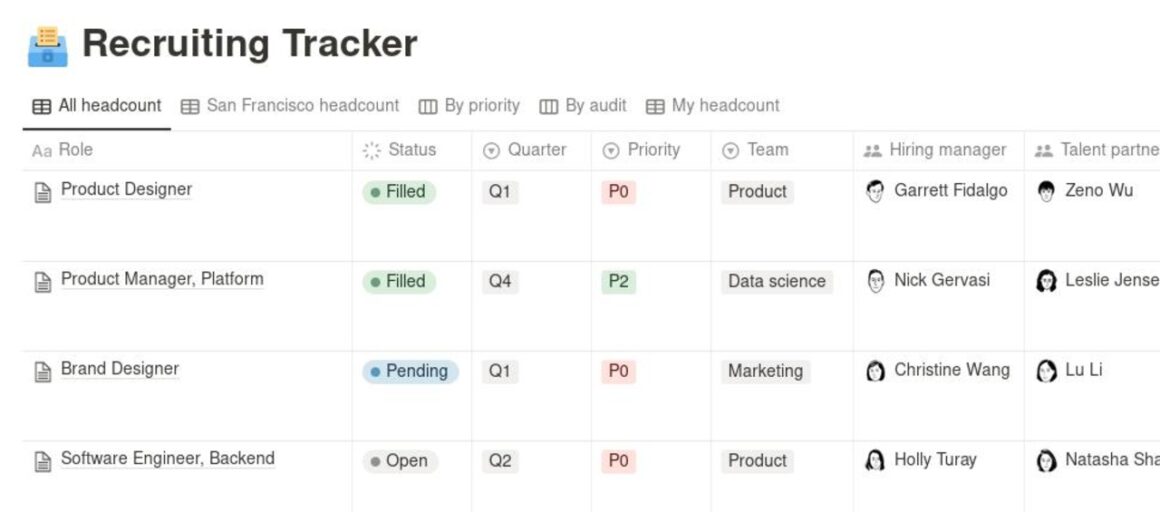The image size is (1160, 512).
Task: Open the By audit view tab
Action: 583,106
